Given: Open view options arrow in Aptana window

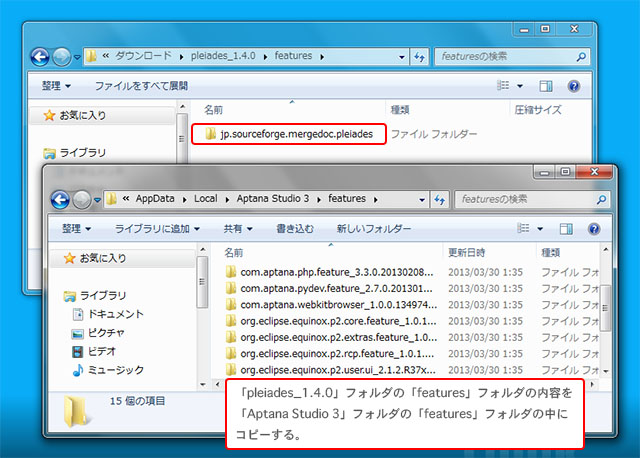Looking at the screenshot, I should tap(540, 229).
